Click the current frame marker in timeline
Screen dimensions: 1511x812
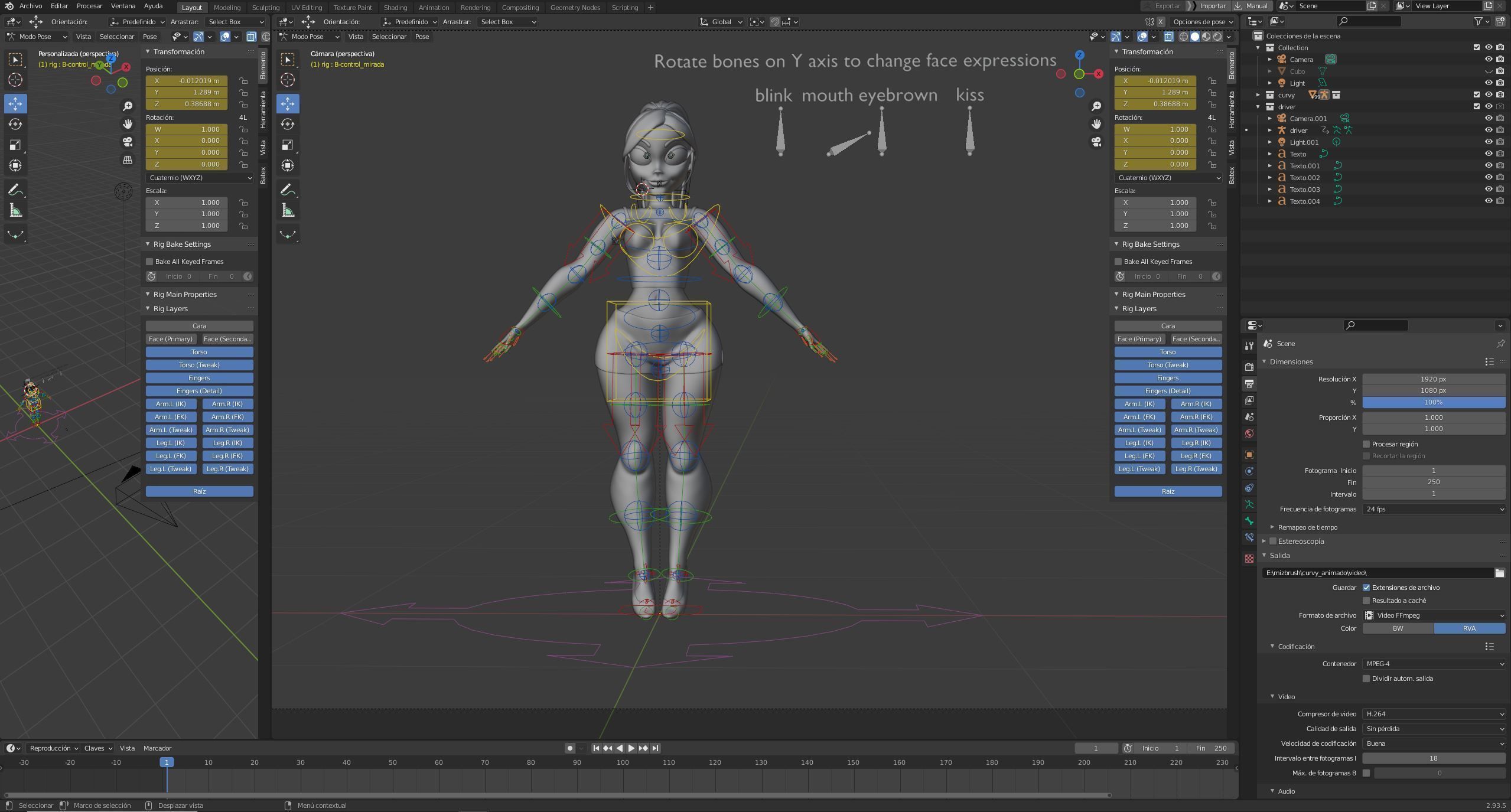tap(167, 762)
